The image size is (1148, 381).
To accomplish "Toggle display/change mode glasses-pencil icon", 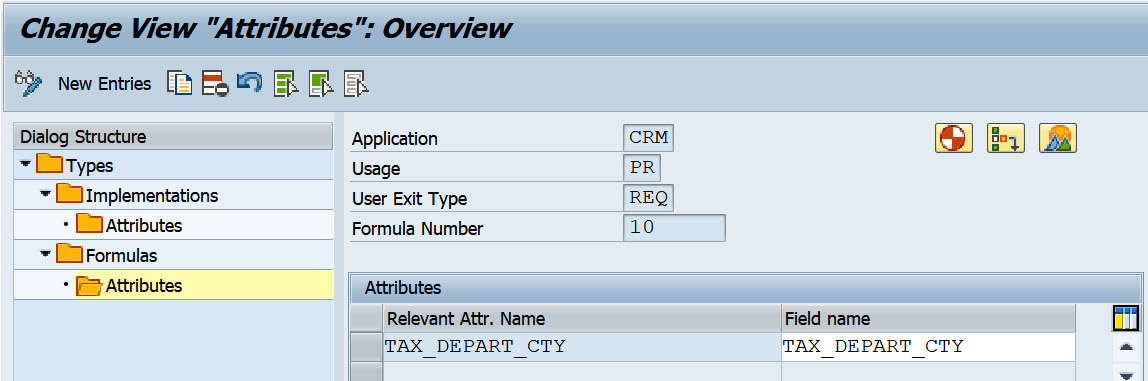I will [x=29, y=84].
